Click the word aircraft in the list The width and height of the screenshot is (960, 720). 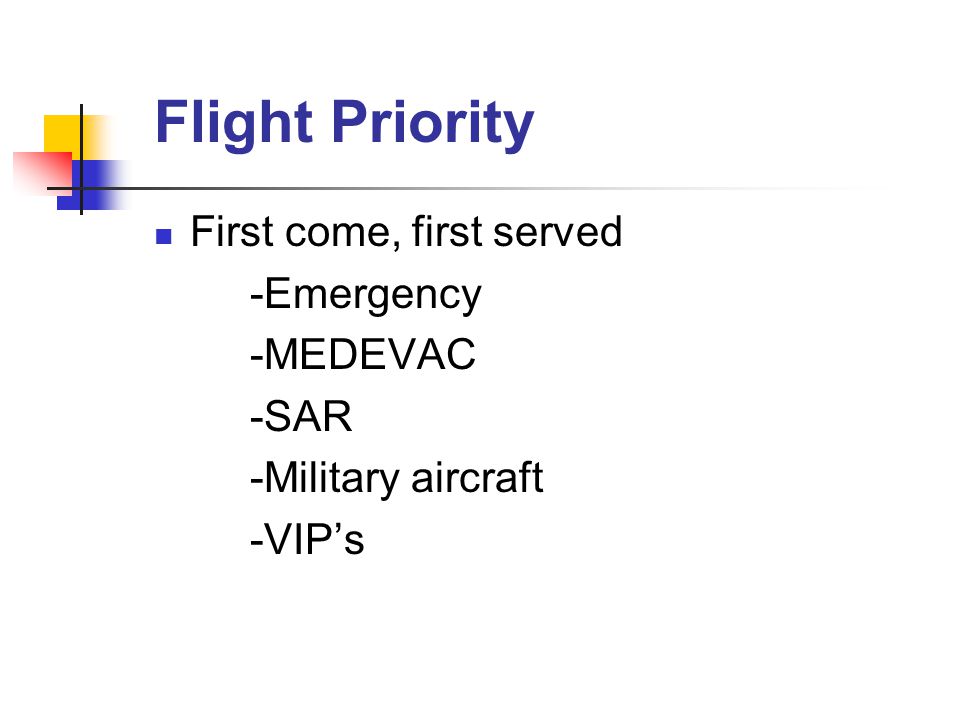(477, 478)
